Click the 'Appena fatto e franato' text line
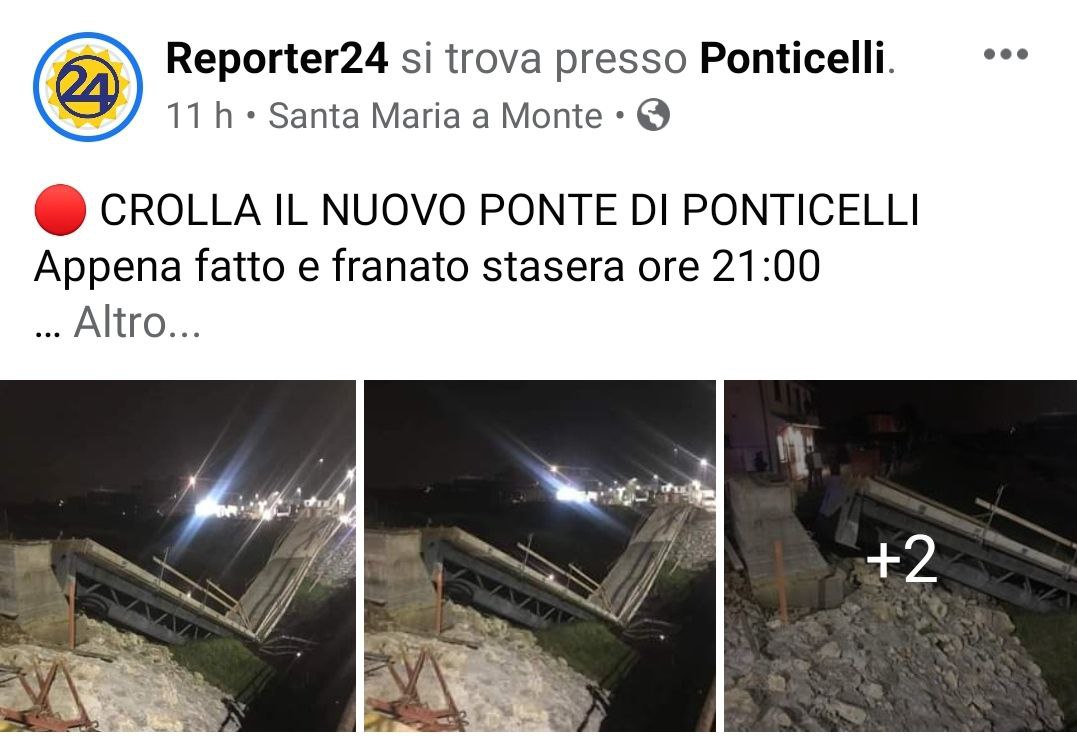1077x750 pixels. point(427,266)
